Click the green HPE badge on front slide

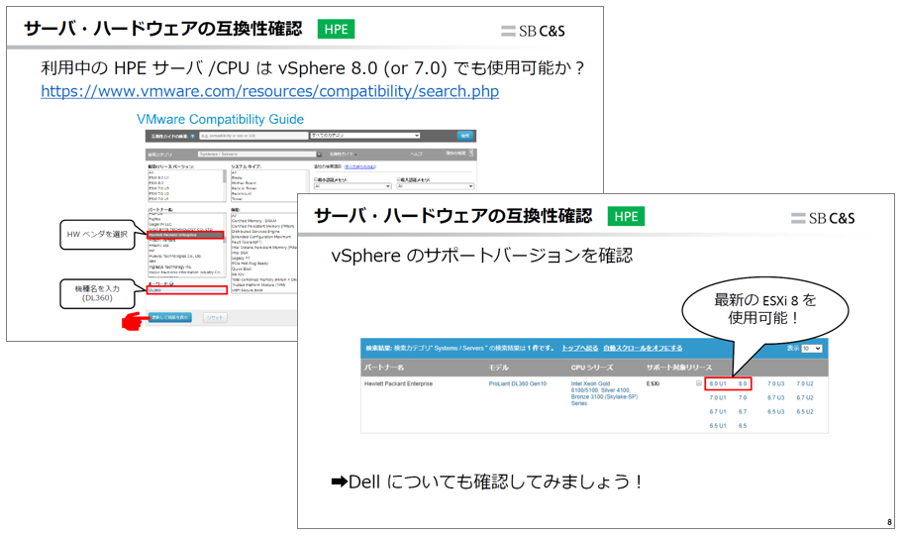click(x=626, y=217)
